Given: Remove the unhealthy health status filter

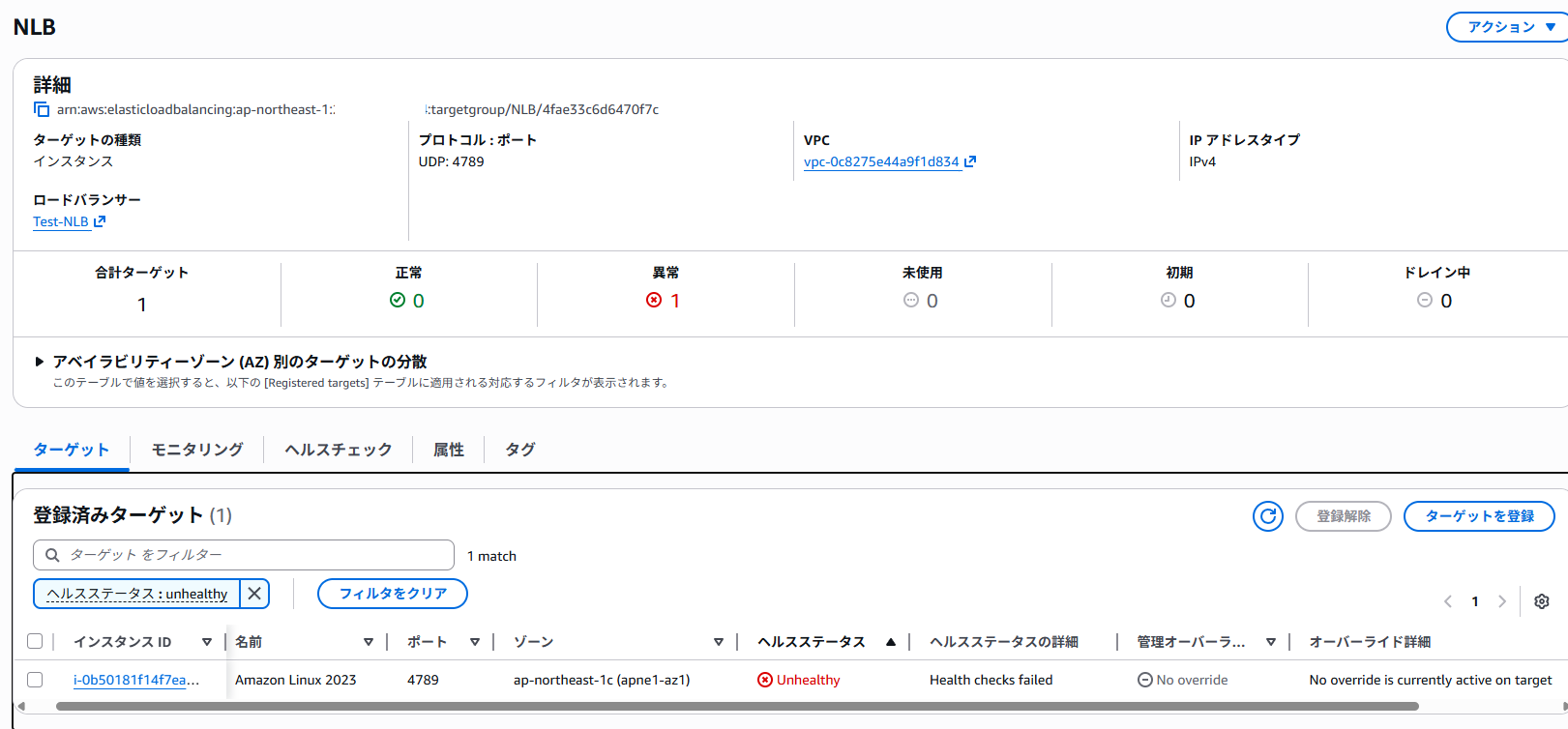Looking at the screenshot, I should 254,594.
